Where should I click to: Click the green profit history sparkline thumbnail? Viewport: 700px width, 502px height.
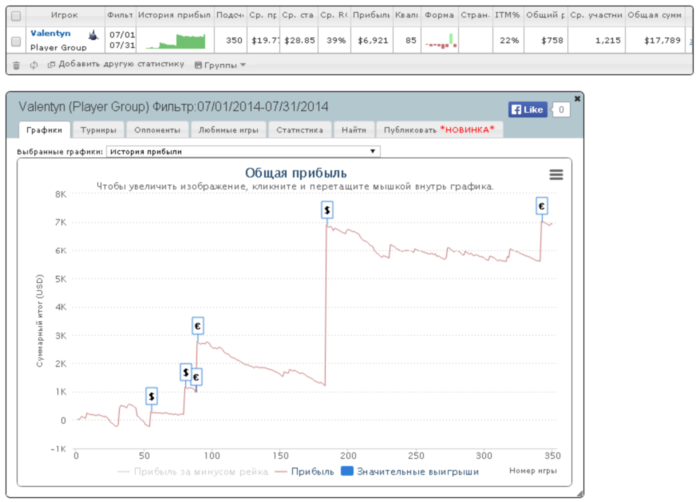[x=176, y=41]
